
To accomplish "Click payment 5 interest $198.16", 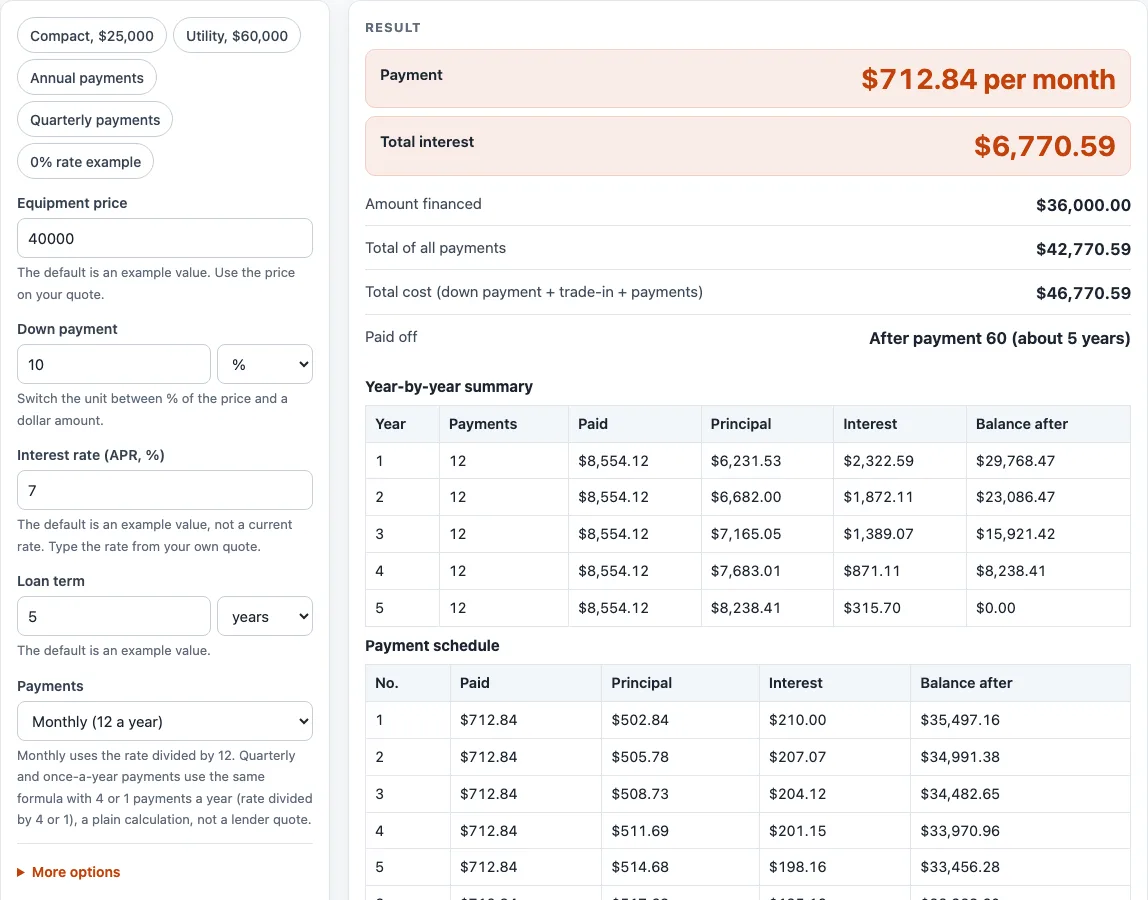I will [x=797, y=866].
